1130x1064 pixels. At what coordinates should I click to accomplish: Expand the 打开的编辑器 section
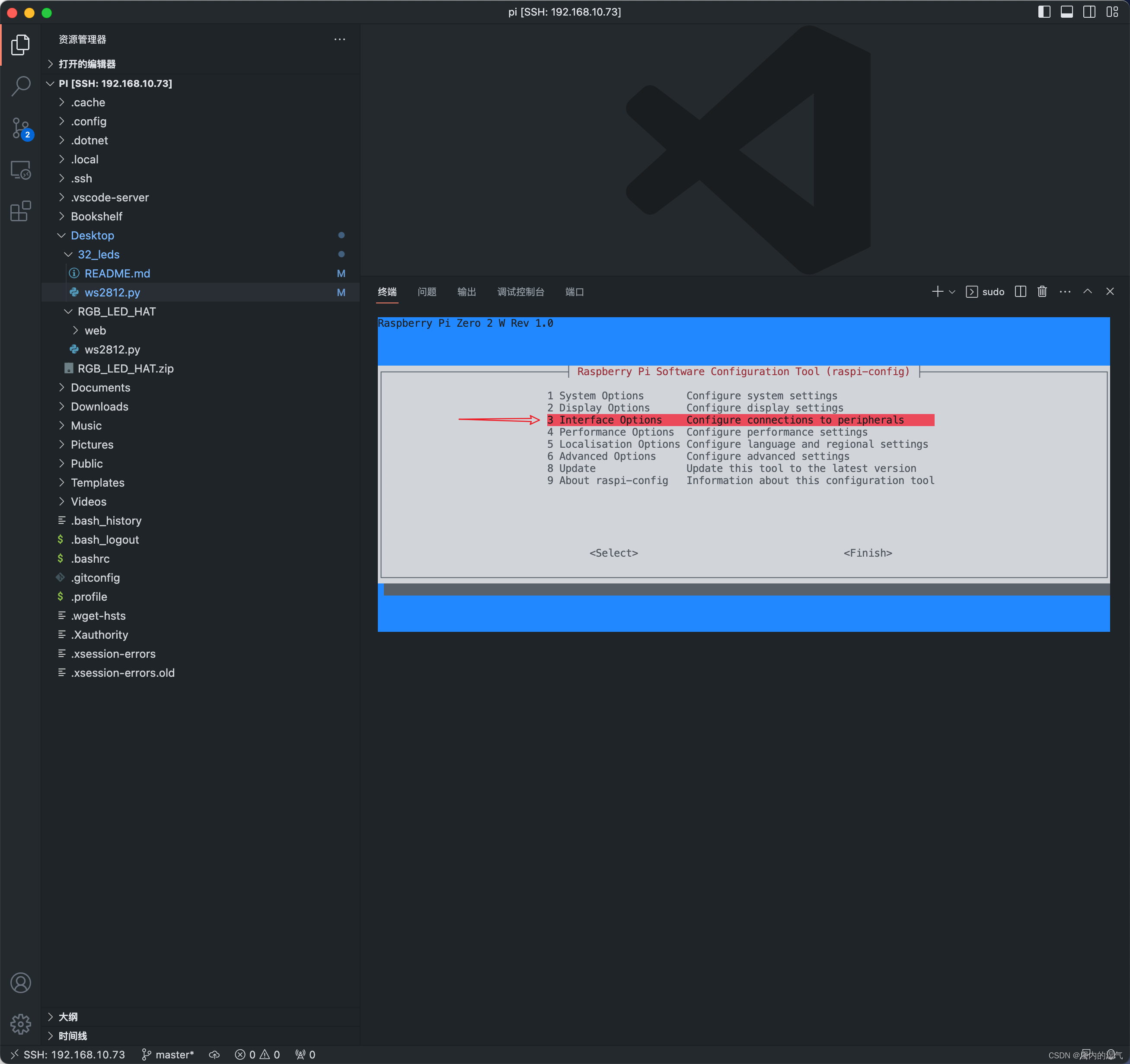(x=201, y=64)
